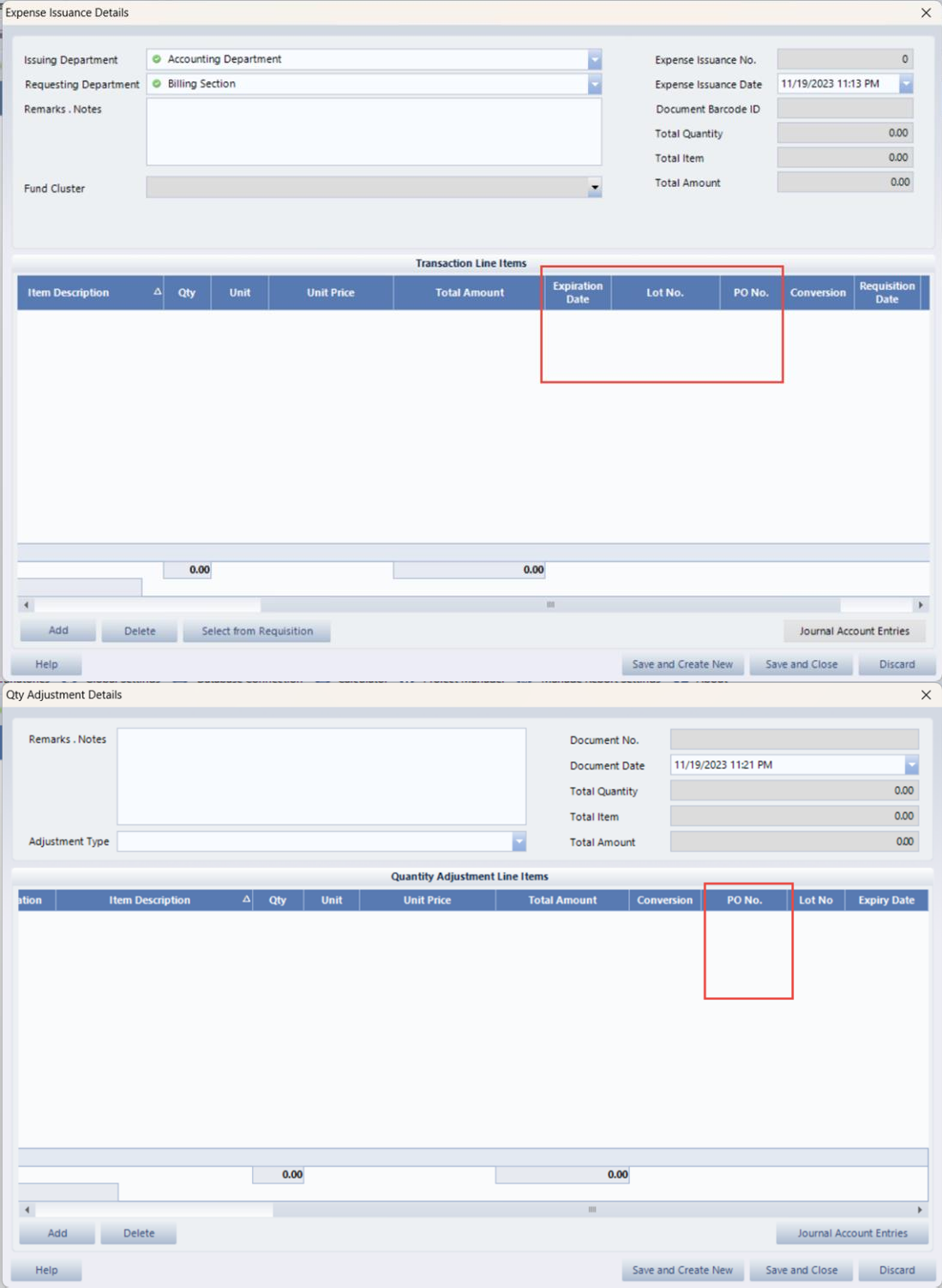This screenshot has height=1288, width=942.
Task: Expand the Requesting Department dropdown
Action: click(x=594, y=84)
